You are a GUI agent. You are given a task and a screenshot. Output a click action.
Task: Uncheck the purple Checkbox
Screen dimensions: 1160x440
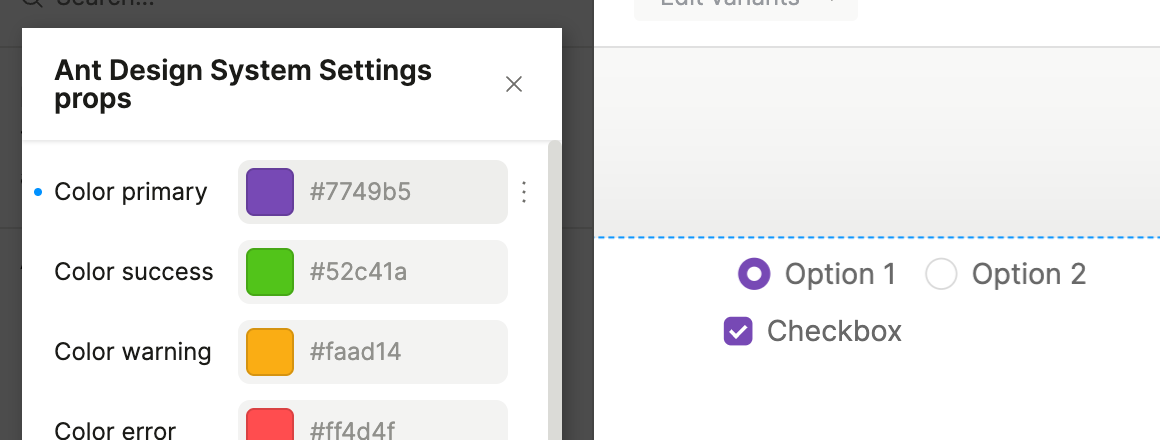coord(738,331)
